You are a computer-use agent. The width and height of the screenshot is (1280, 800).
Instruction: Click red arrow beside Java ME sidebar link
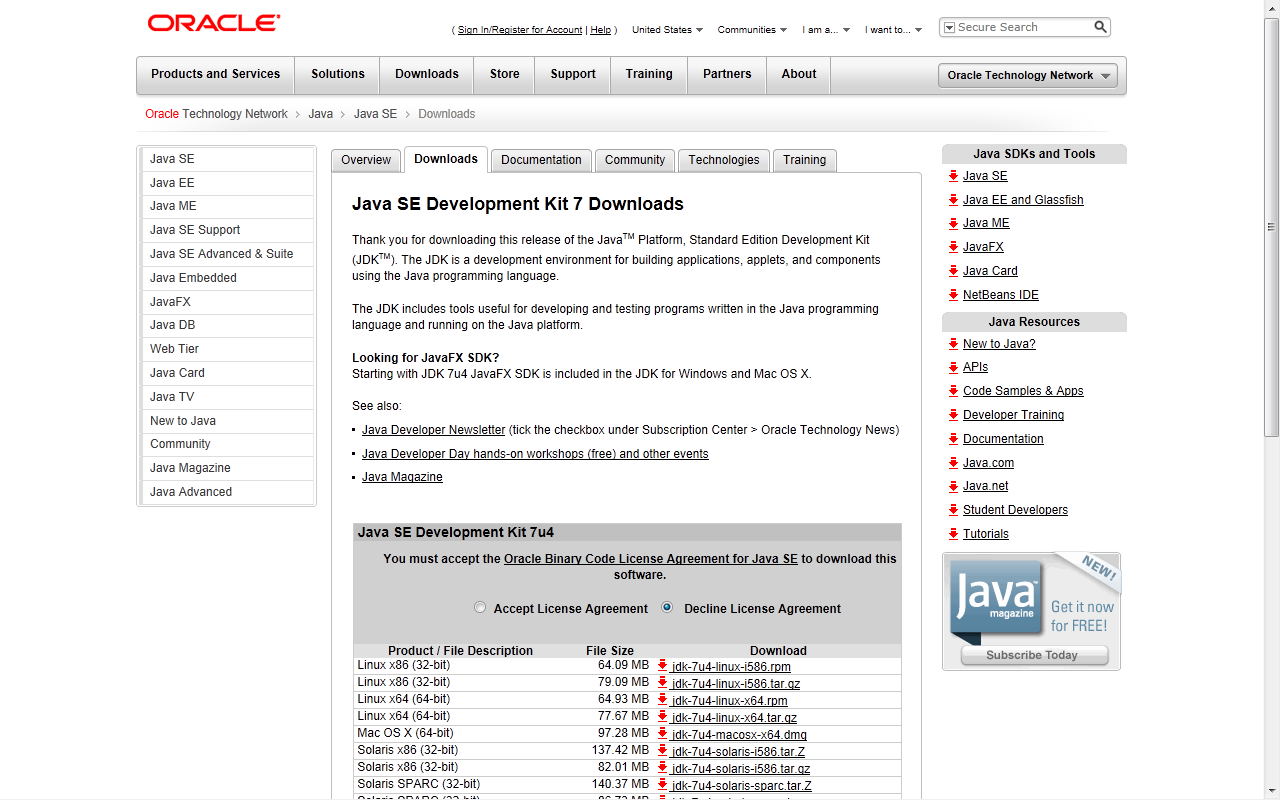click(x=954, y=223)
